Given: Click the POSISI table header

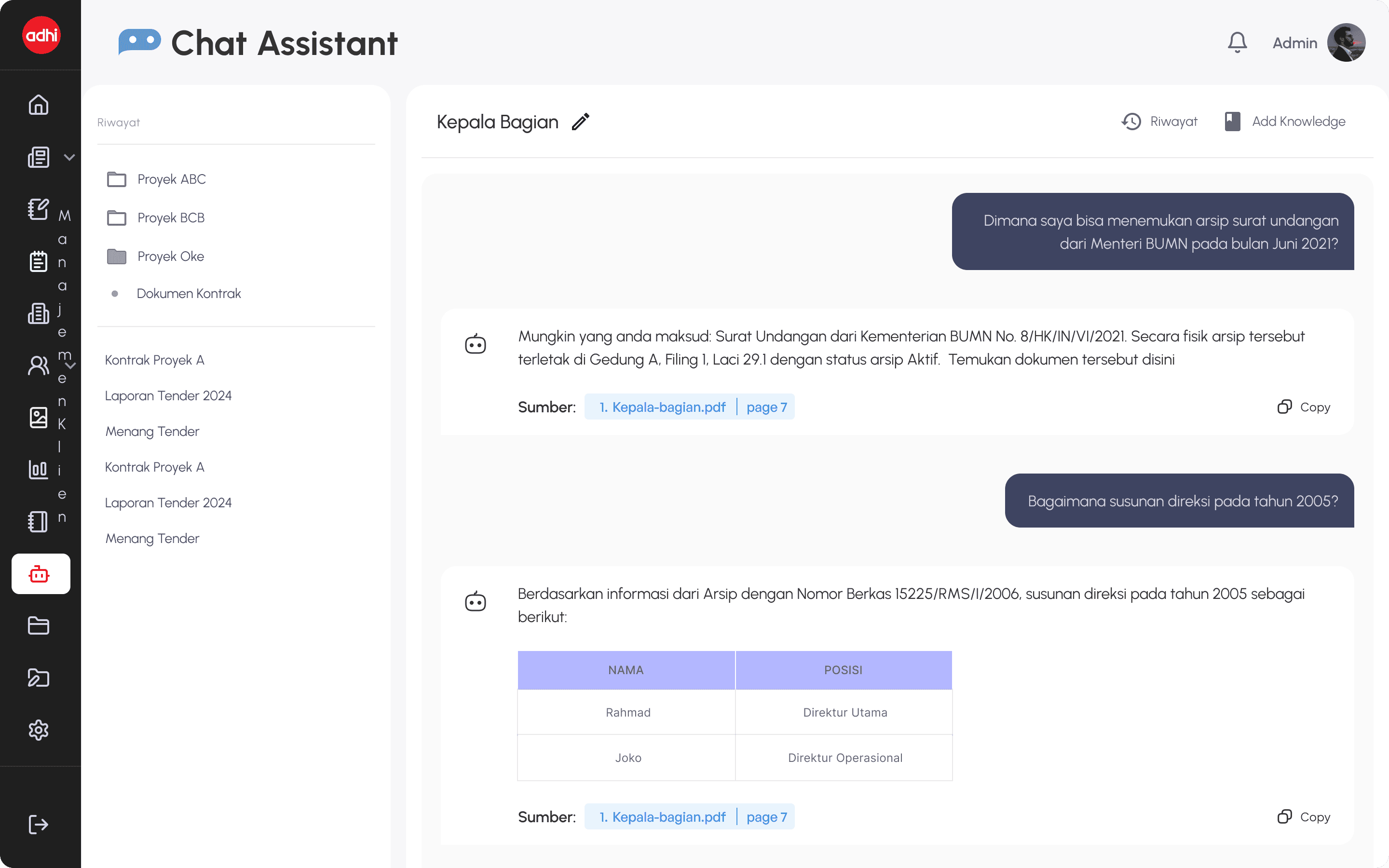Looking at the screenshot, I should pos(844,670).
